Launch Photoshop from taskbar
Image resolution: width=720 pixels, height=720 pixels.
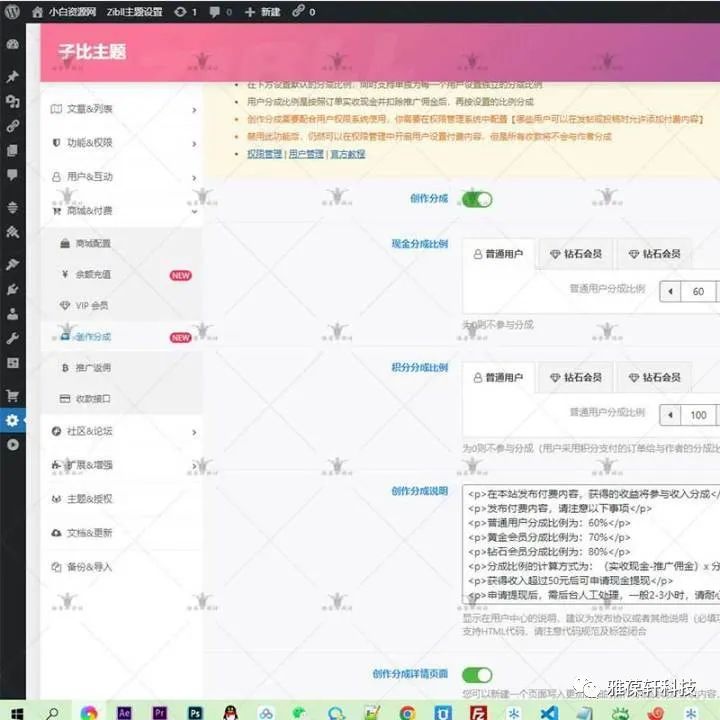tap(195, 713)
